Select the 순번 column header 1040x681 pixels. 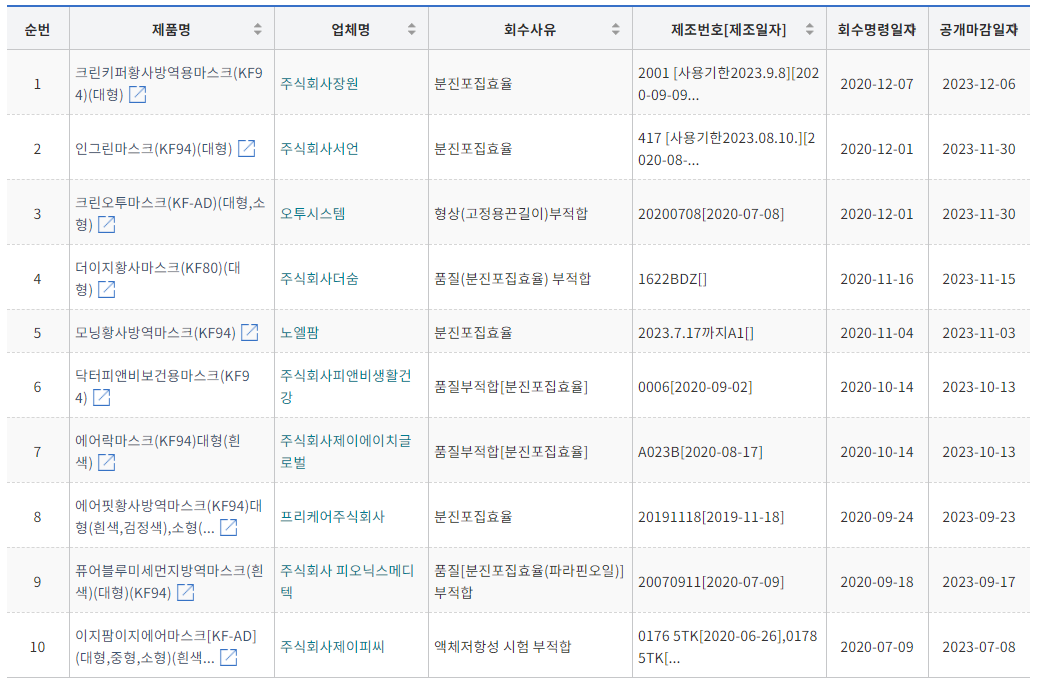point(37,30)
